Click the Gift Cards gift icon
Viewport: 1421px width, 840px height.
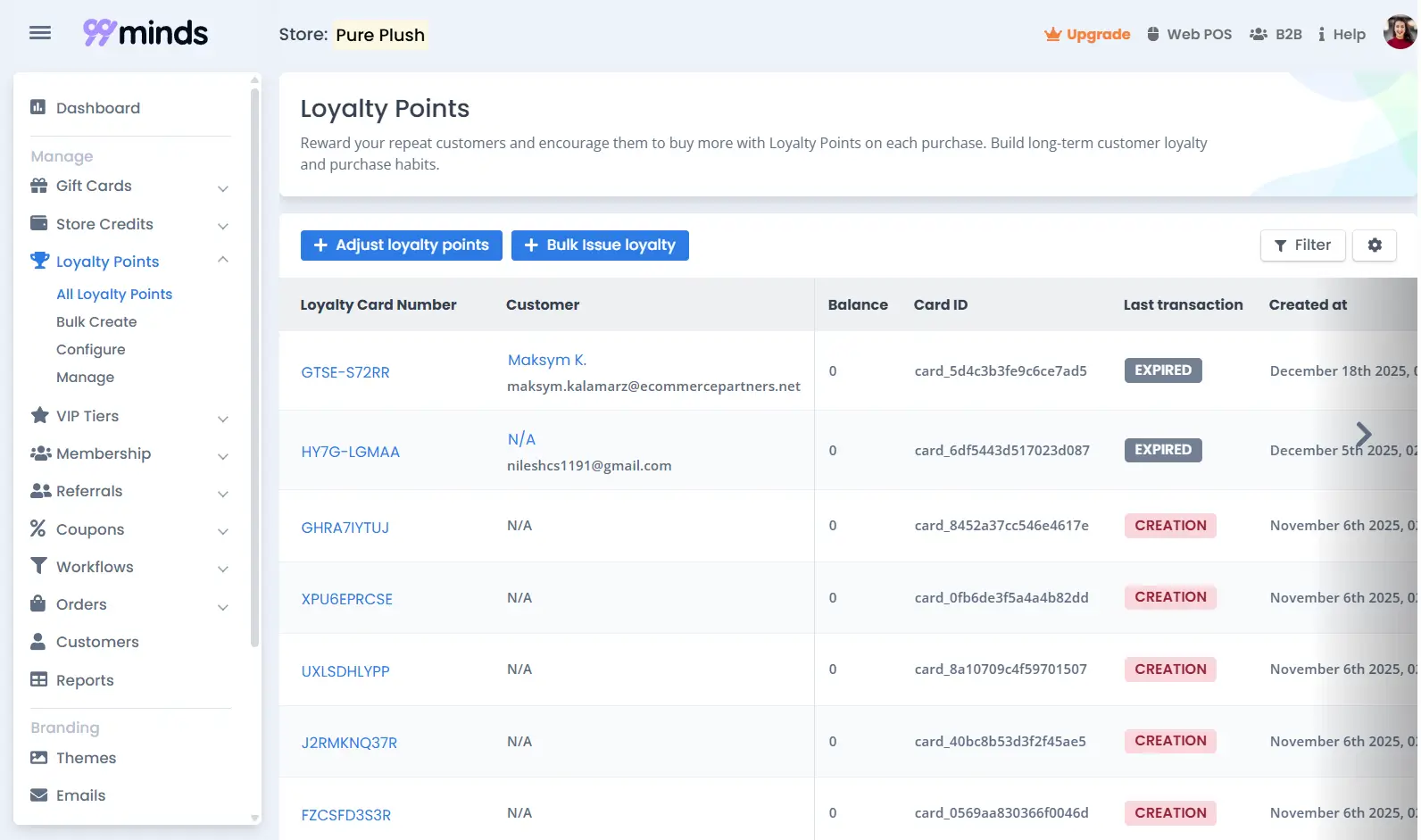[38, 186]
